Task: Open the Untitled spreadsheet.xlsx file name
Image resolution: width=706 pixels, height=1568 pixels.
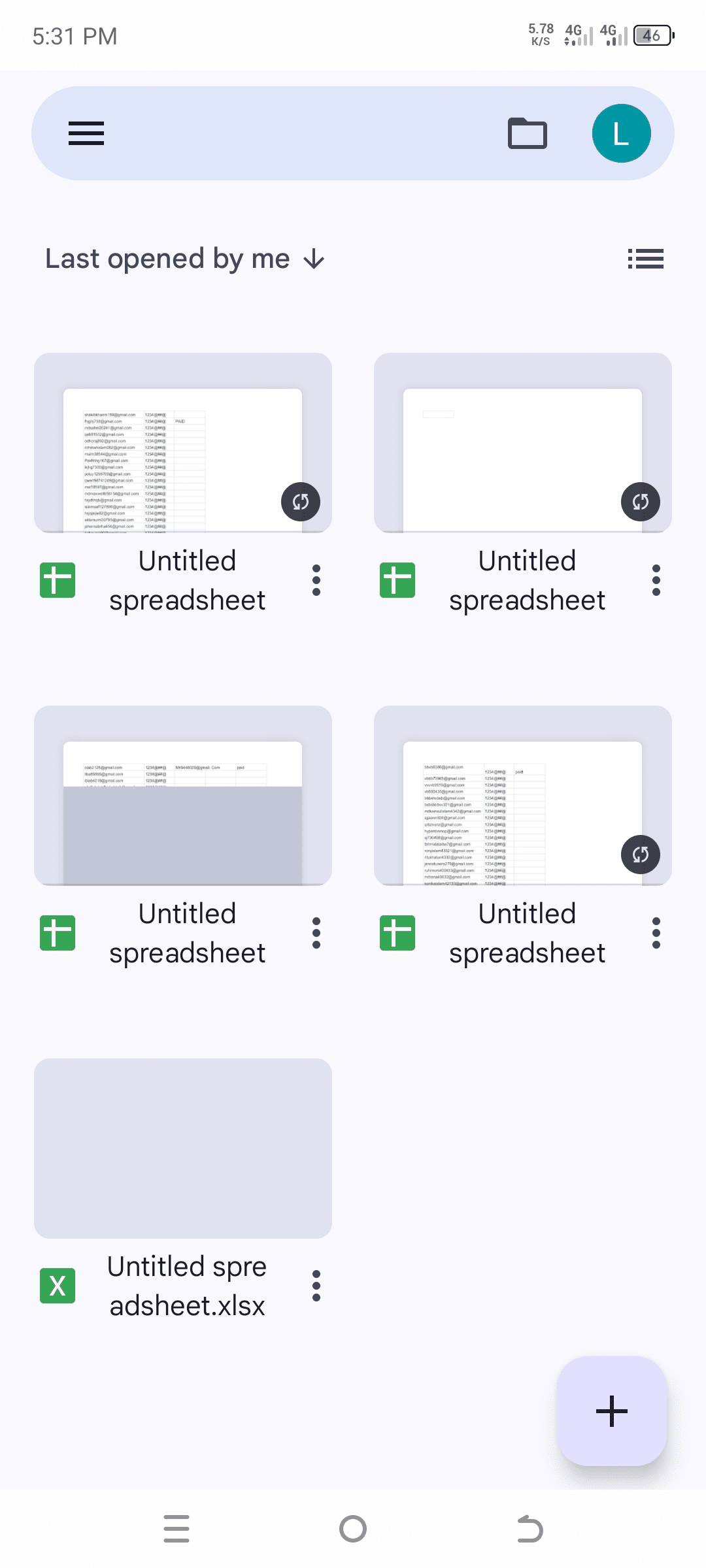Action: point(187,1286)
